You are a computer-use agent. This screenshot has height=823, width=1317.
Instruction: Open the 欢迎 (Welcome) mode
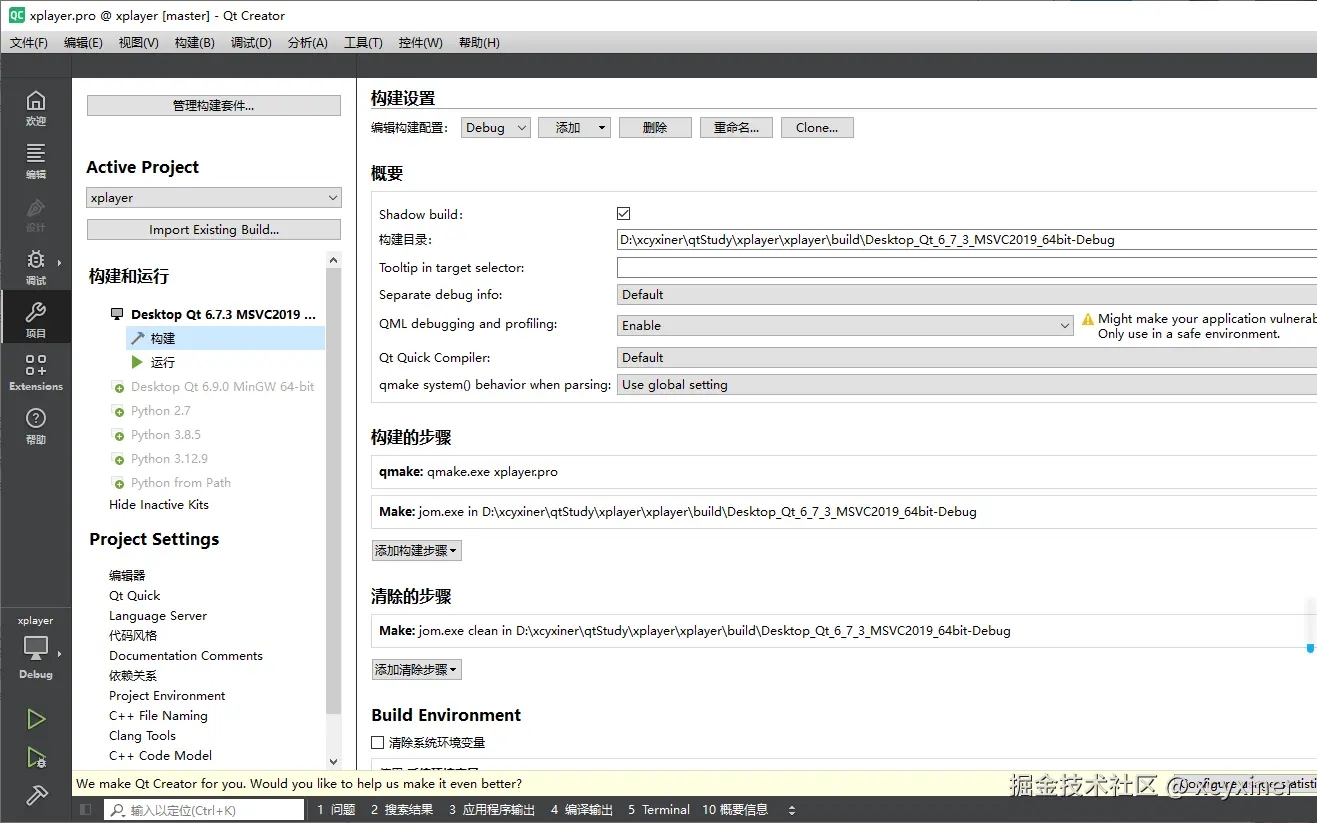click(35, 107)
